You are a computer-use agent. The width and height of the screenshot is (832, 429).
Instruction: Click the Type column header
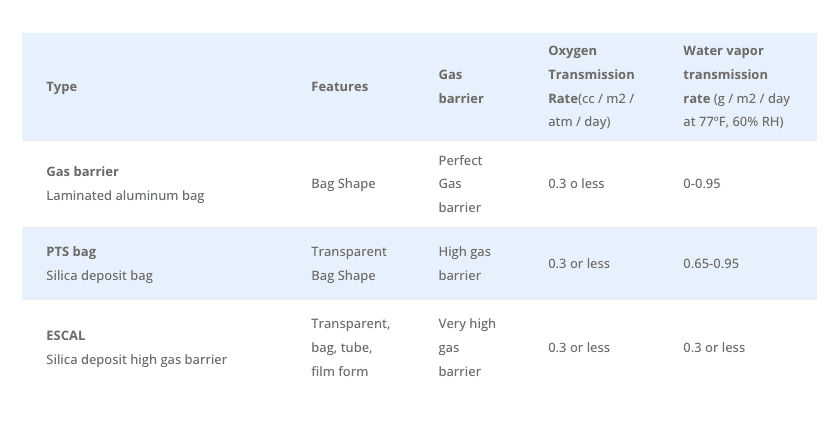pos(62,87)
